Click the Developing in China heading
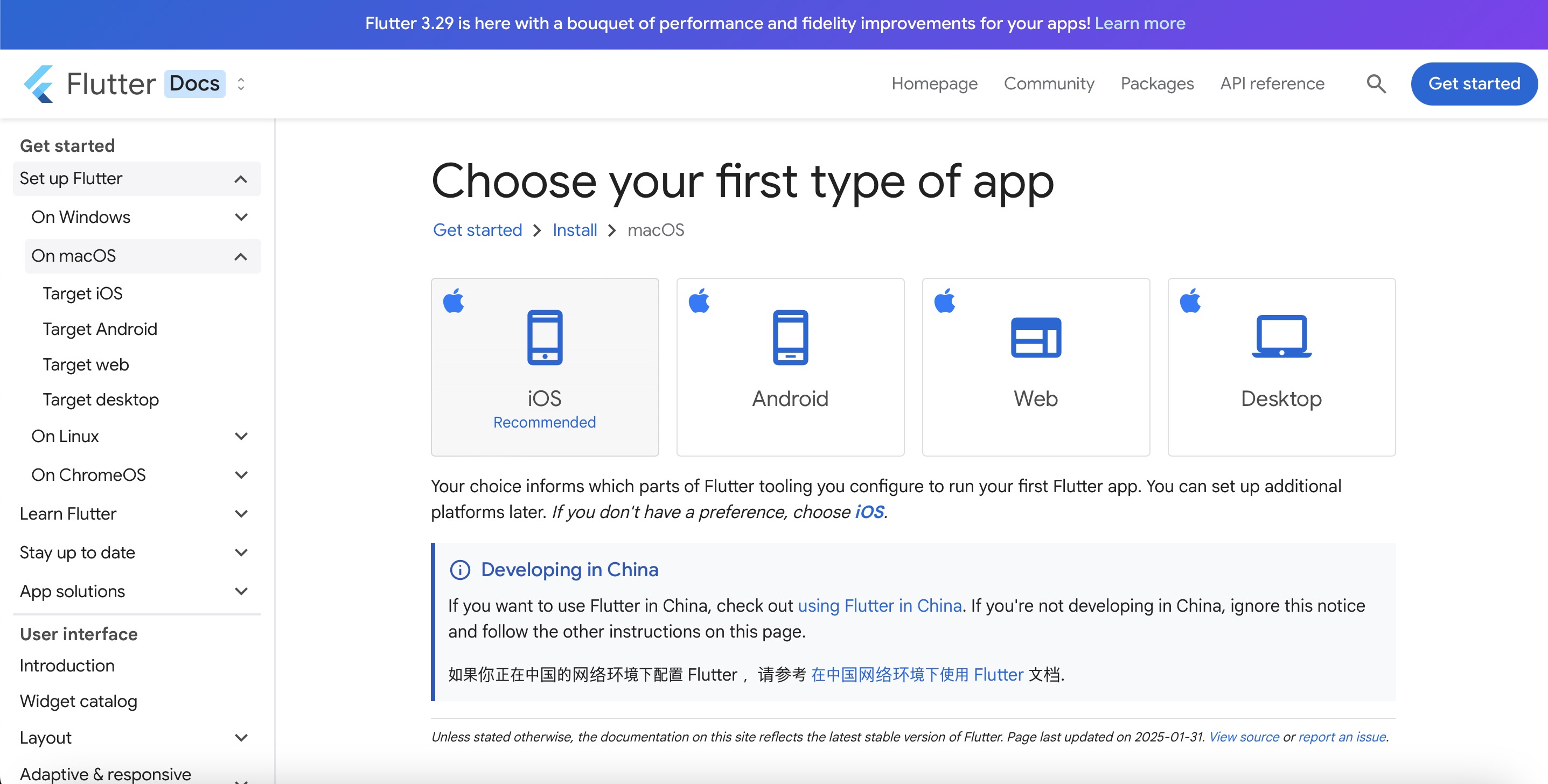This screenshot has width=1548, height=784. coord(570,570)
